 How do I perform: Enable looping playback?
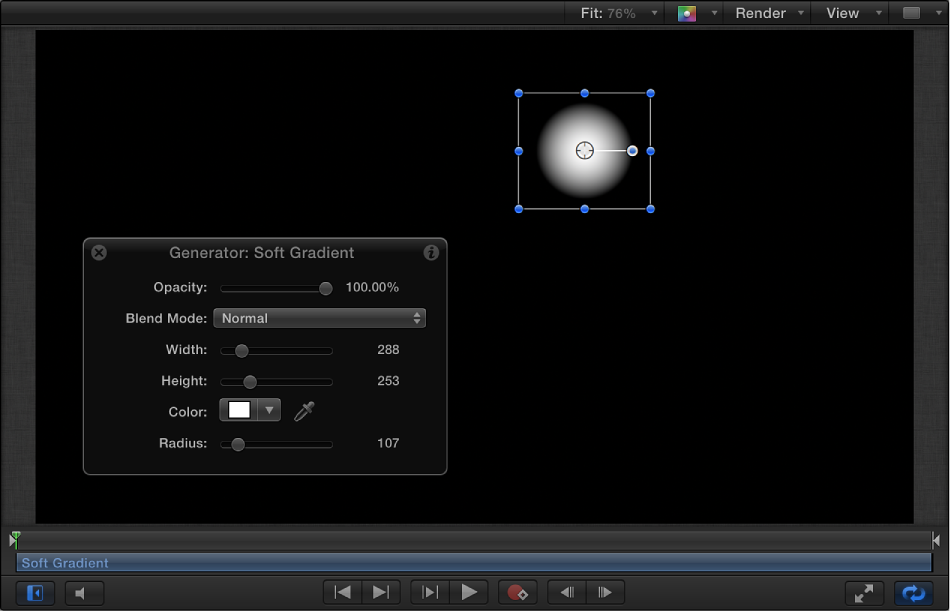tap(911, 592)
